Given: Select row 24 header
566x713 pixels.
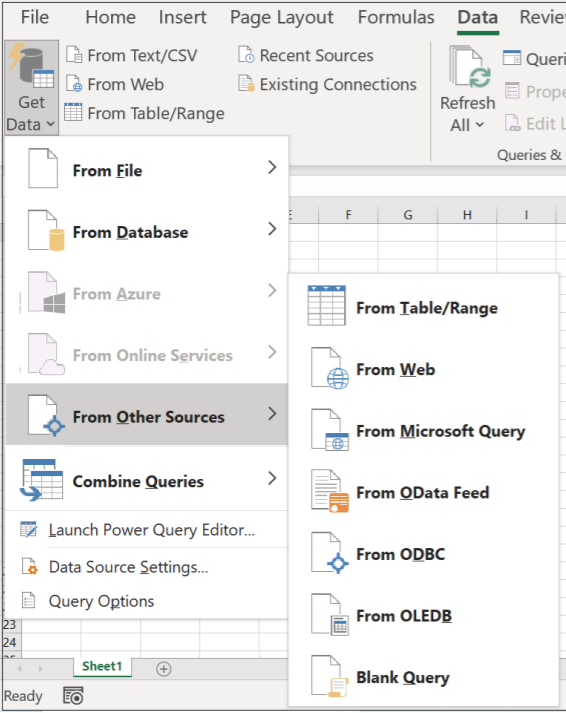Looking at the screenshot, I should point(10,642).
